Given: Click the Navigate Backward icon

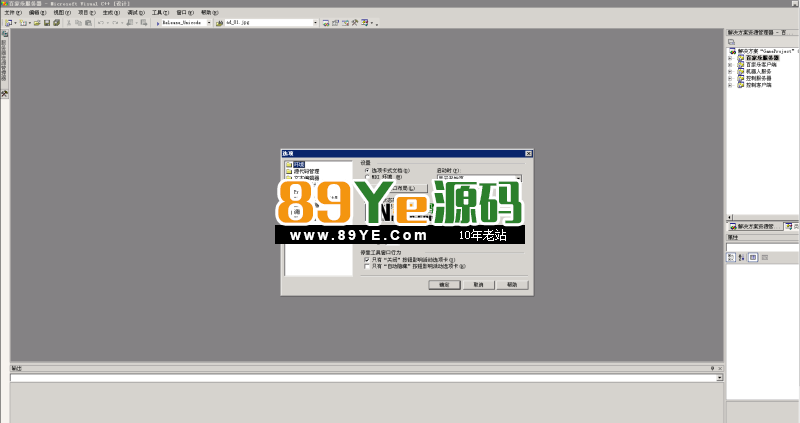Looking at the screenshot, I should click(x=130, y=23).
